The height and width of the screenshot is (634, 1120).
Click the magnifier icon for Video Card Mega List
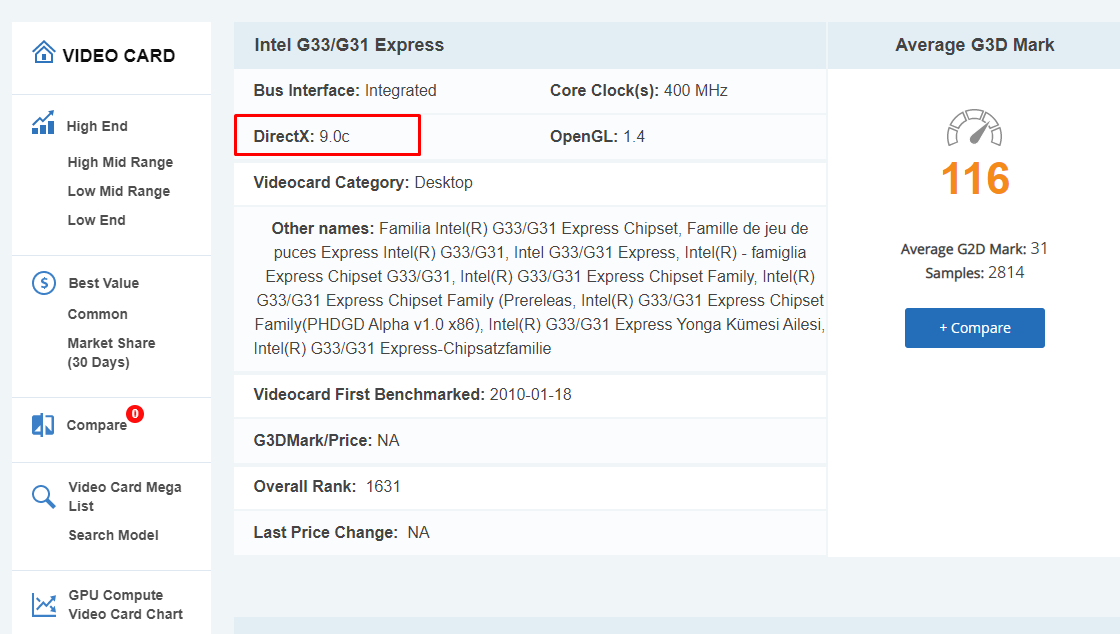(x=44, y=496)
